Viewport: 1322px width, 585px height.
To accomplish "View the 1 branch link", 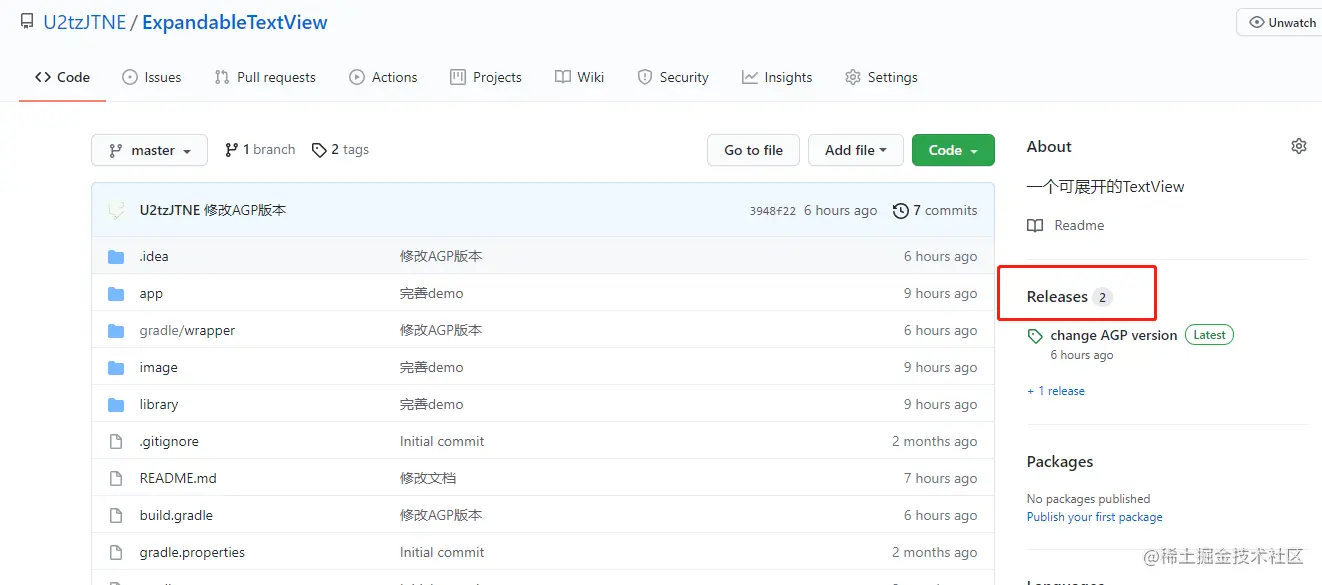I will [260, 149].
